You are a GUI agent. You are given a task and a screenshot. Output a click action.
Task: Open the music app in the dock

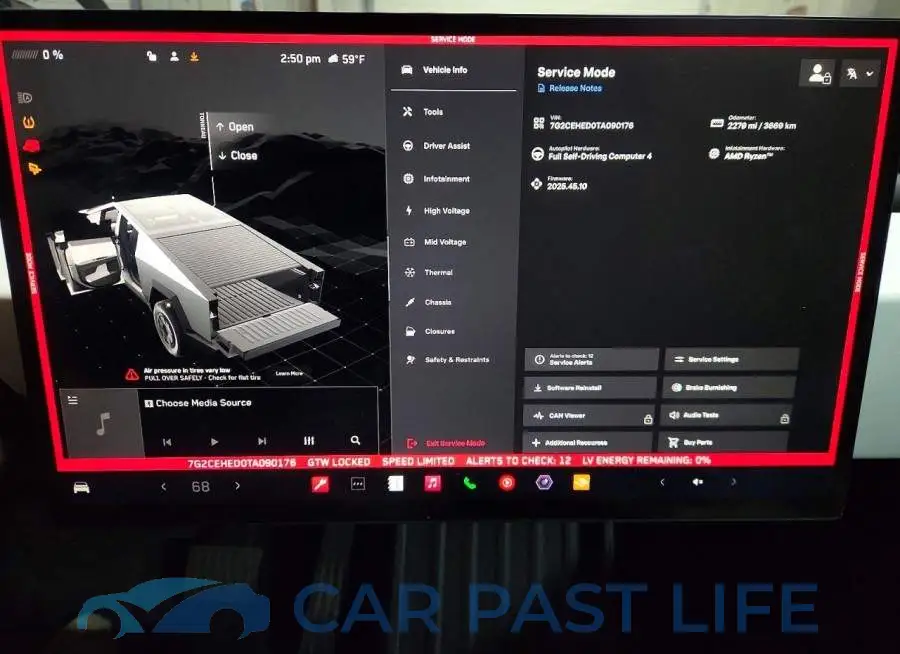(432, 483)
